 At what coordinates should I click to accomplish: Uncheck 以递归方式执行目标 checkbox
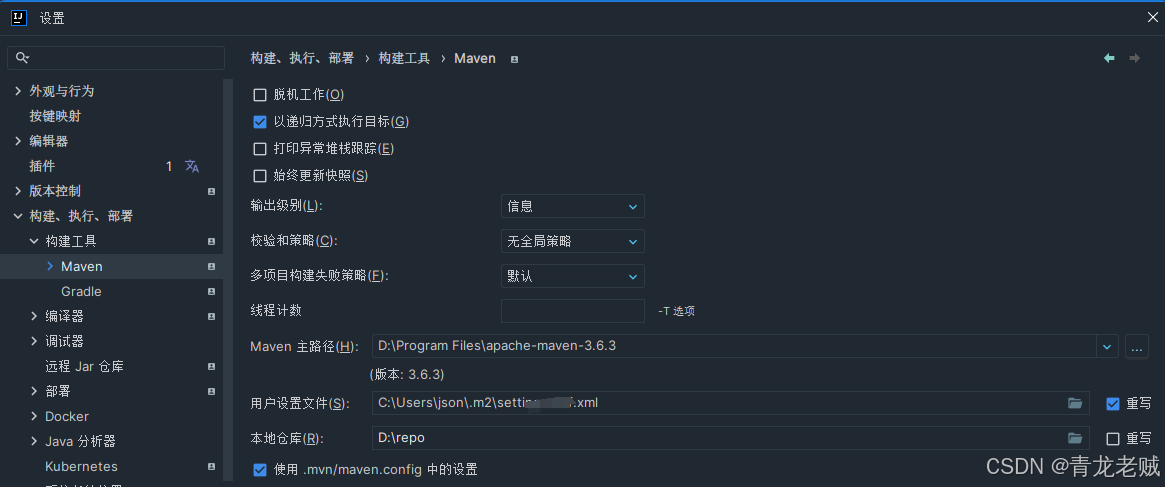point(260,121)
